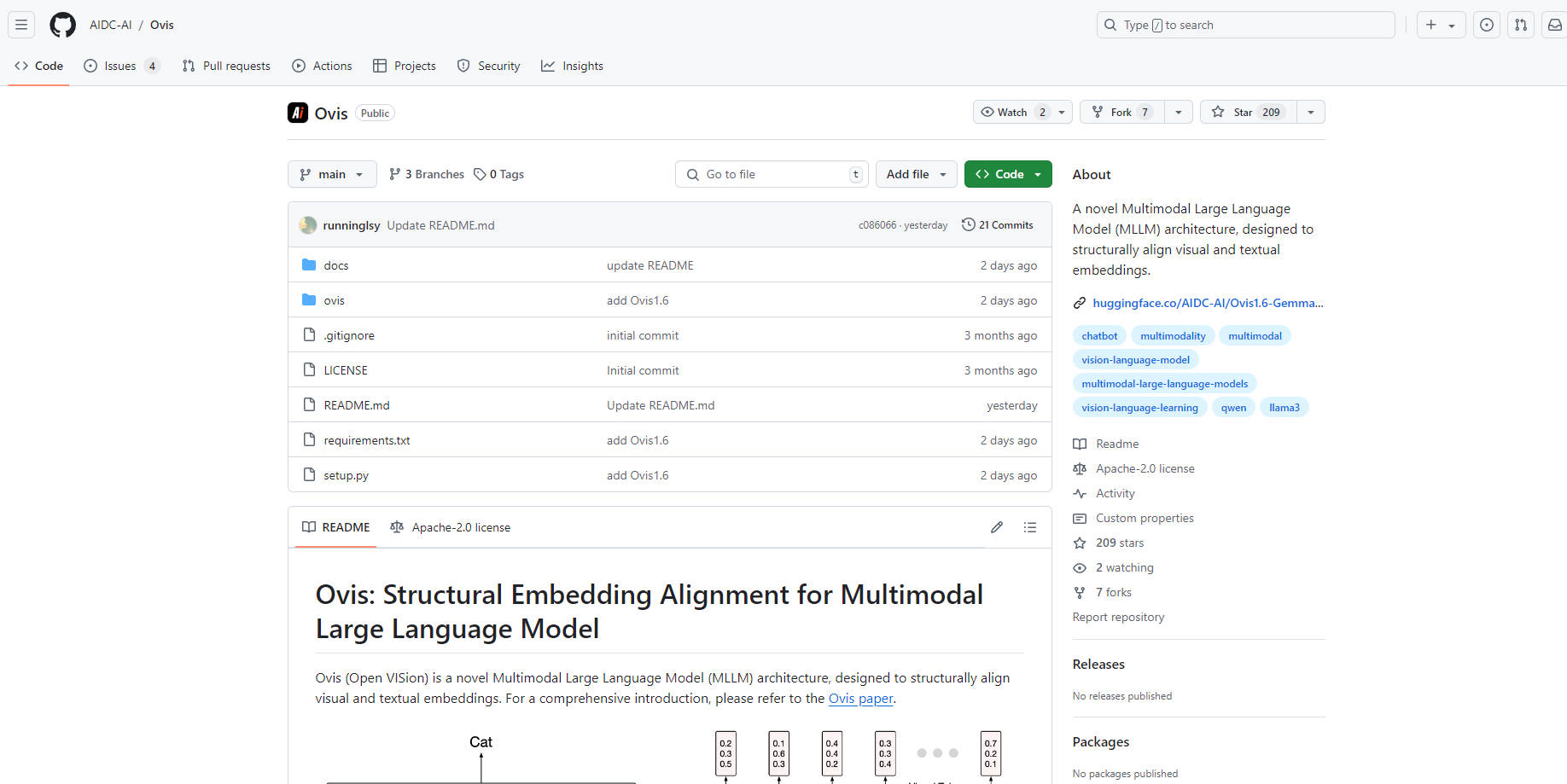This screenshot has width=1567, height=784.
Task: Open the Ovis paper link
Action: (860, 698)
